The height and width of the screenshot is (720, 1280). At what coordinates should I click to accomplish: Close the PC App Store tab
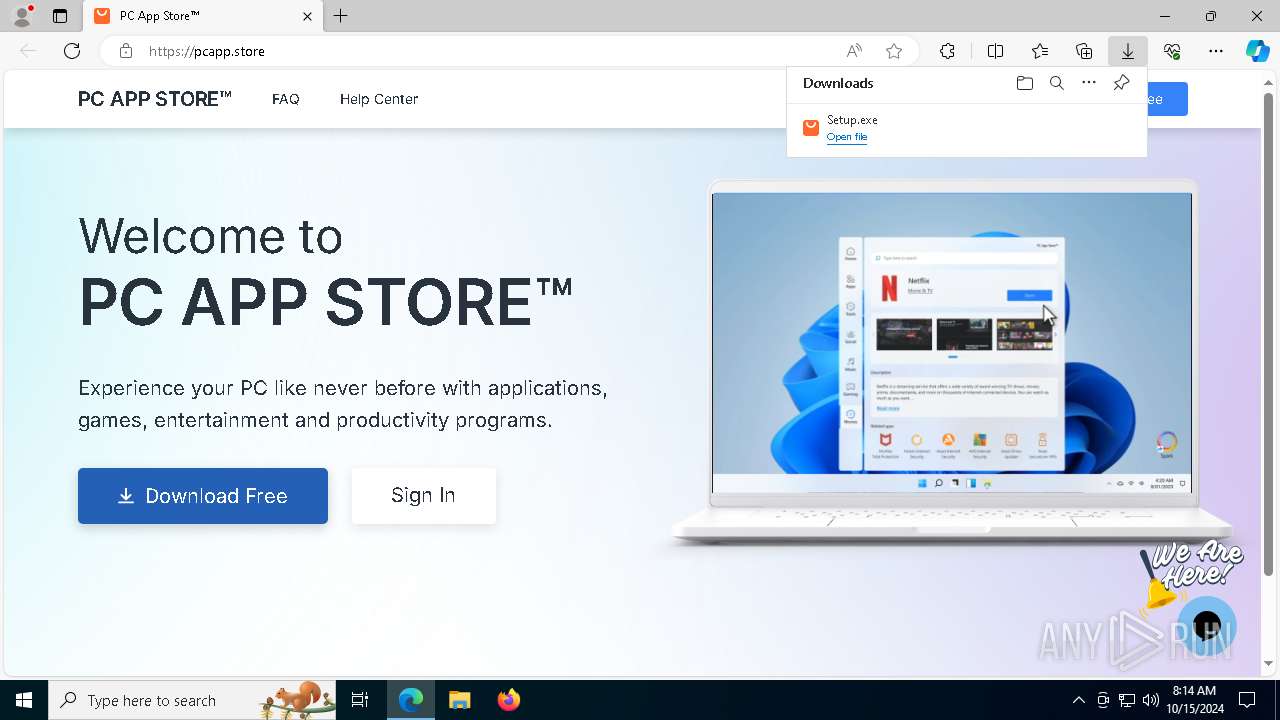307,16
